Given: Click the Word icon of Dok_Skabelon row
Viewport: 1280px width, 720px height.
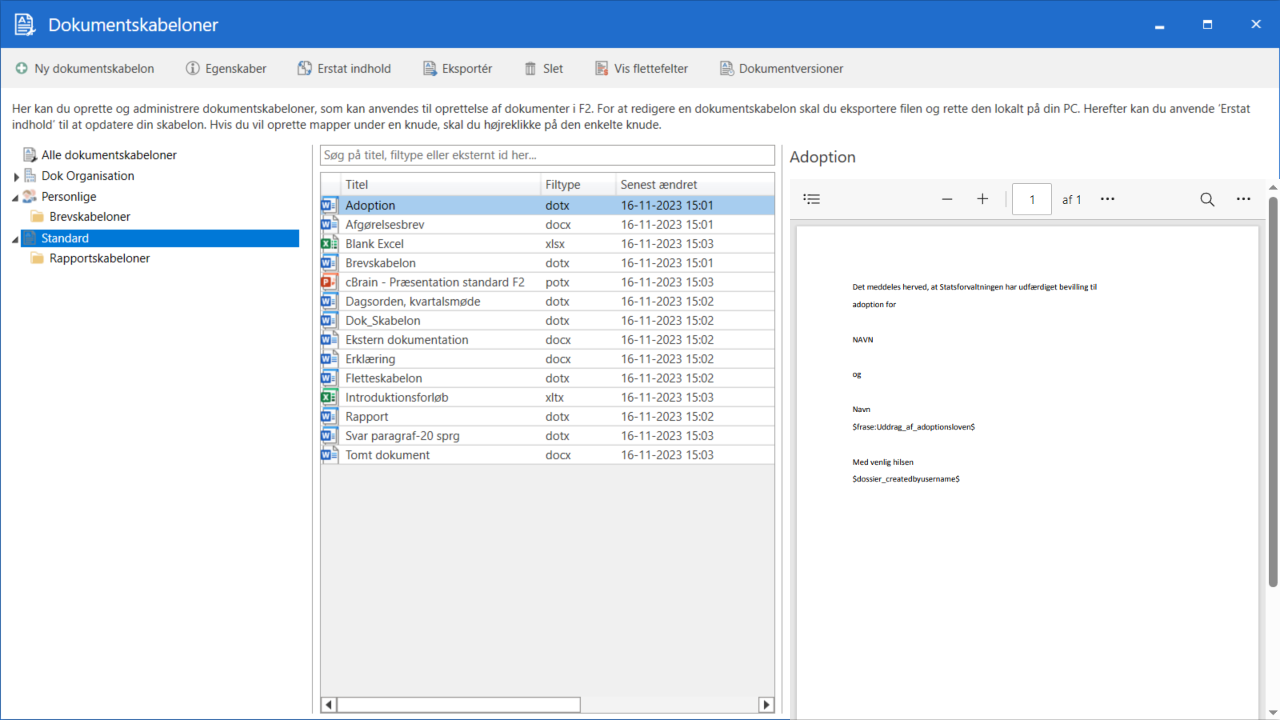Looking at the screenshot, I should 329,321.
